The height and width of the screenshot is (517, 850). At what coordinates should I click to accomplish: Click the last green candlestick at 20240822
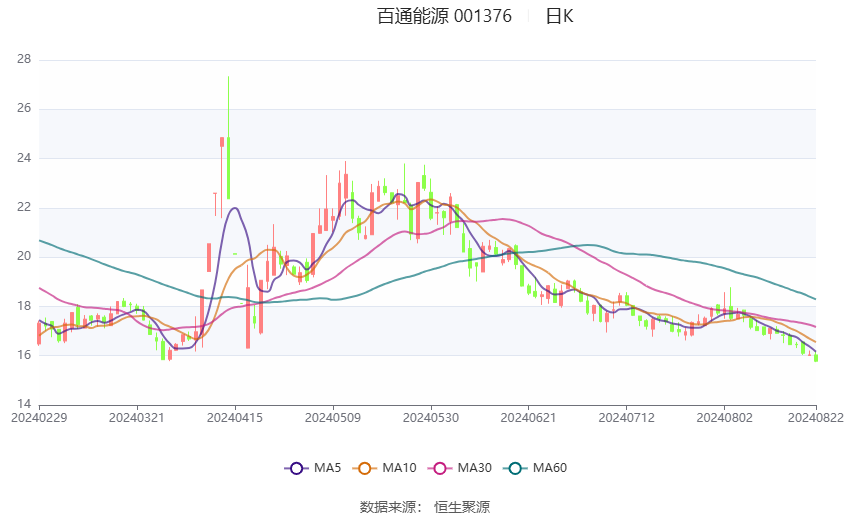click(816, 358)
